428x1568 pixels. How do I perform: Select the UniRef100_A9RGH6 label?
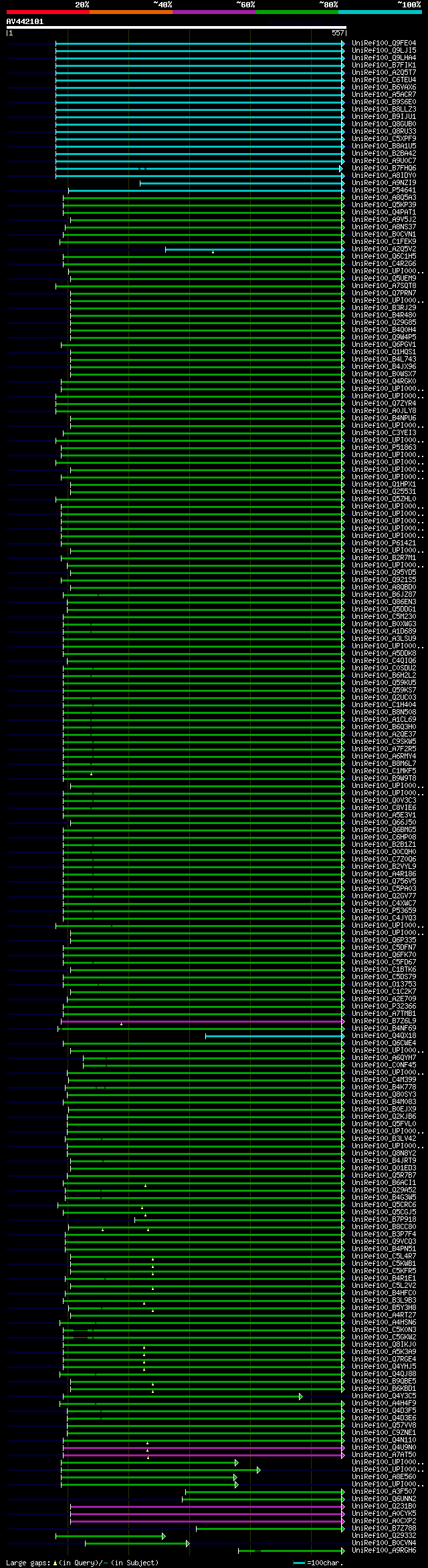tap(384, 1551)
